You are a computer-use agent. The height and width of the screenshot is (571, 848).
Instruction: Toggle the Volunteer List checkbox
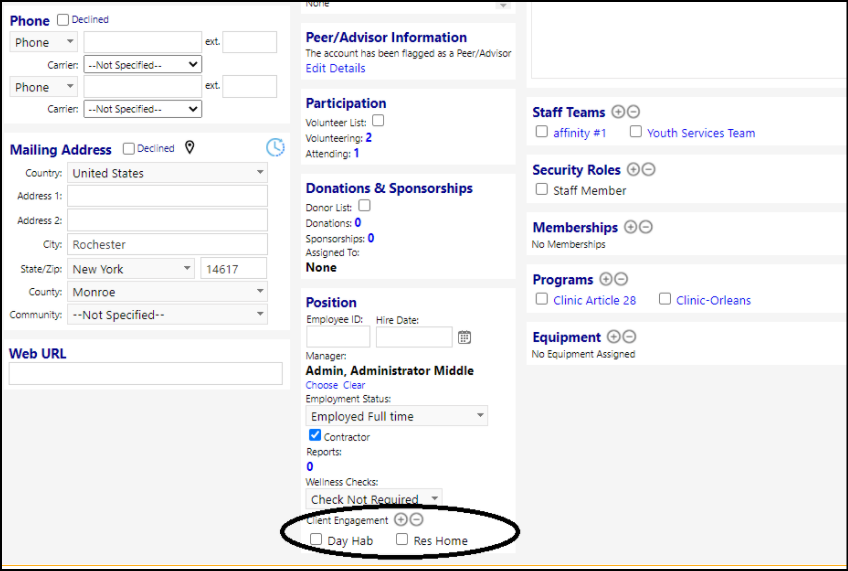pos(378,120)
